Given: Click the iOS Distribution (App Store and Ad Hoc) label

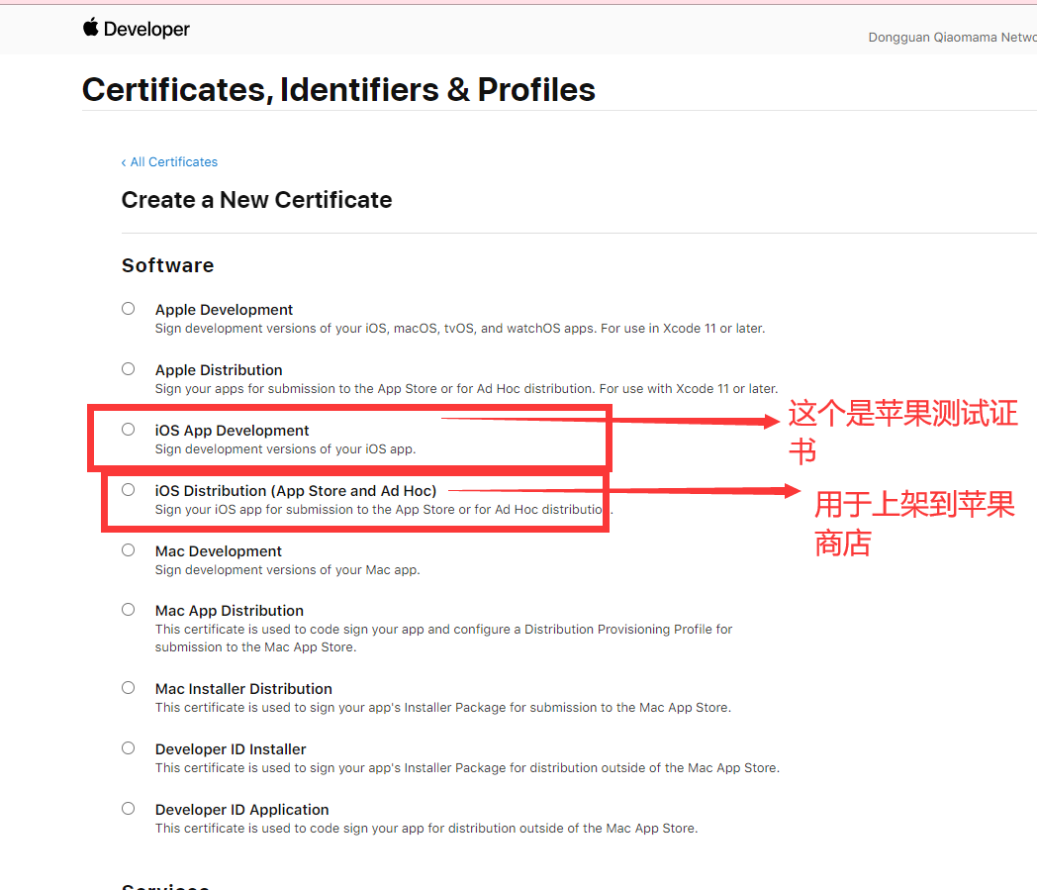Looking at the screenshot, I should pyautogui.click(x=296, y=491).
